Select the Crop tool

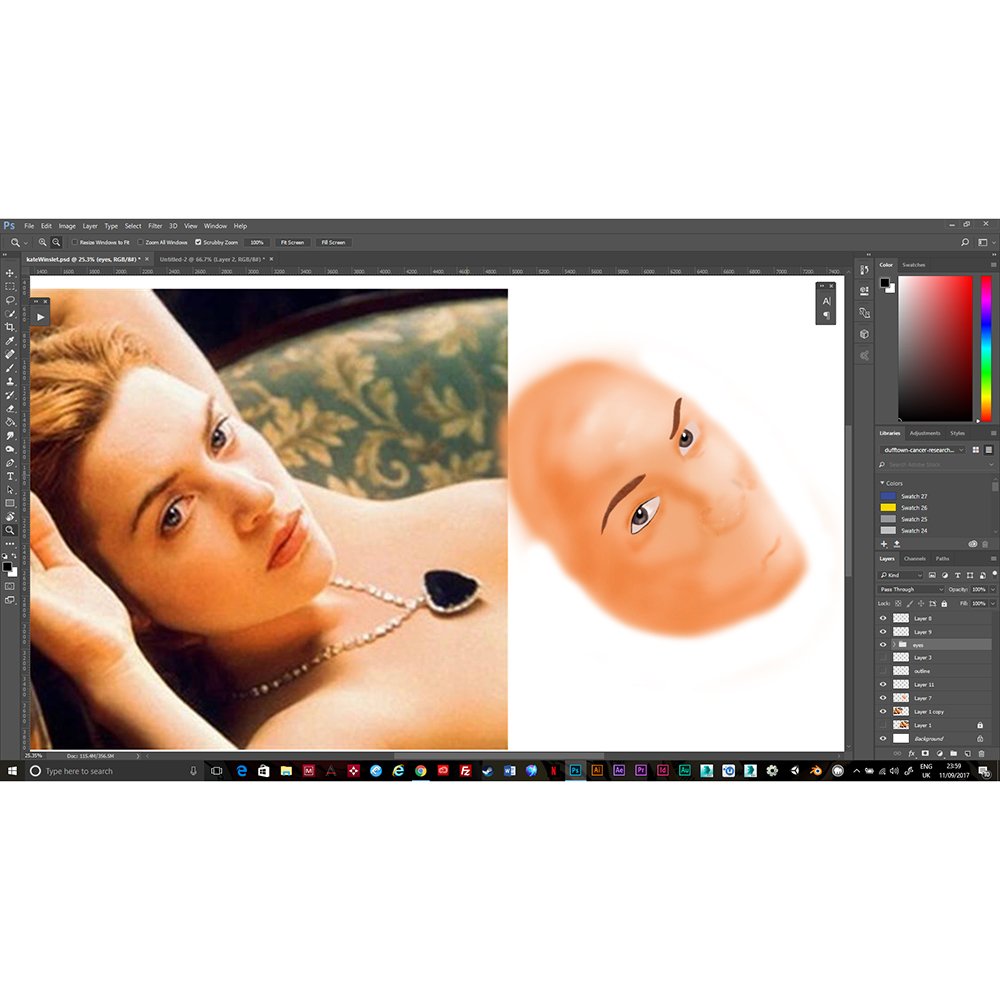tap(10, 327)
